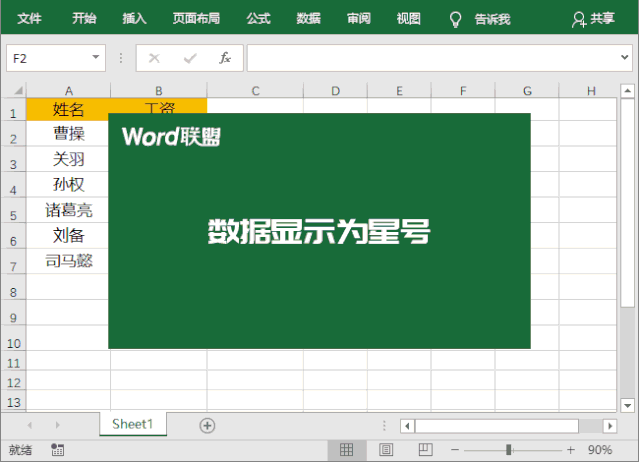This screenshot has height=462, width=639.
Task: Open the Name Box dropdown
Action: coord(96,58)
